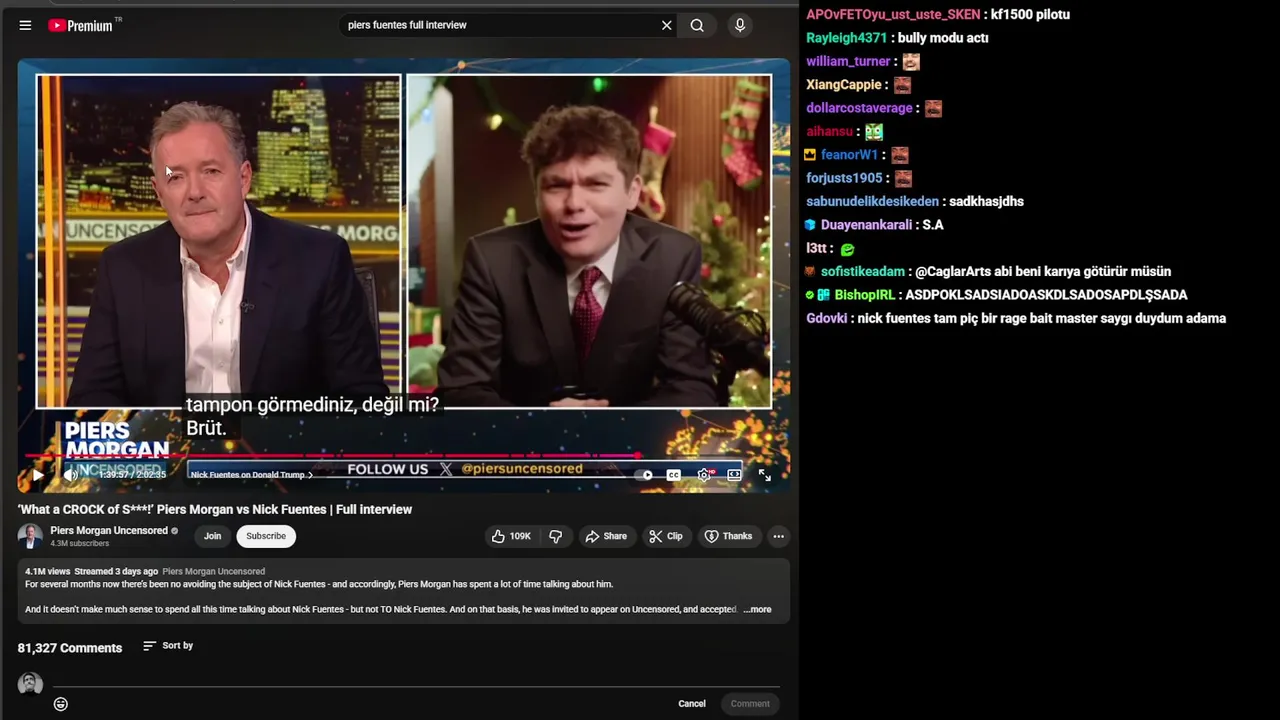This screenshot has height=720, width=1280.
Task: Click the magnifier search button
Action: [x=697, y=26]
